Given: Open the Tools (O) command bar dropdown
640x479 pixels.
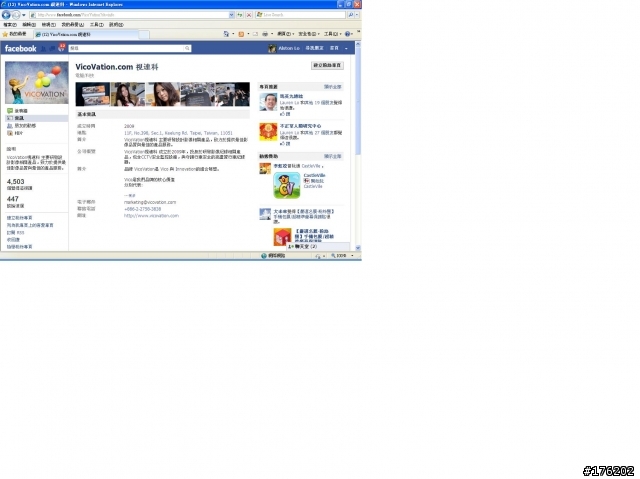Looking at the screenshot, I should click(x=332, y=34).
